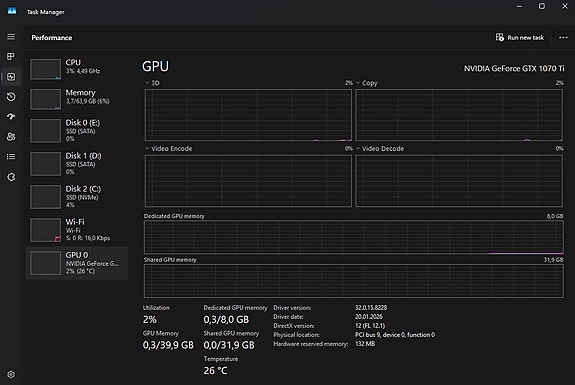The image size is (575, 385).
Task: Select the Wi-Fi performance entry
Action: (x=77, y=230)
